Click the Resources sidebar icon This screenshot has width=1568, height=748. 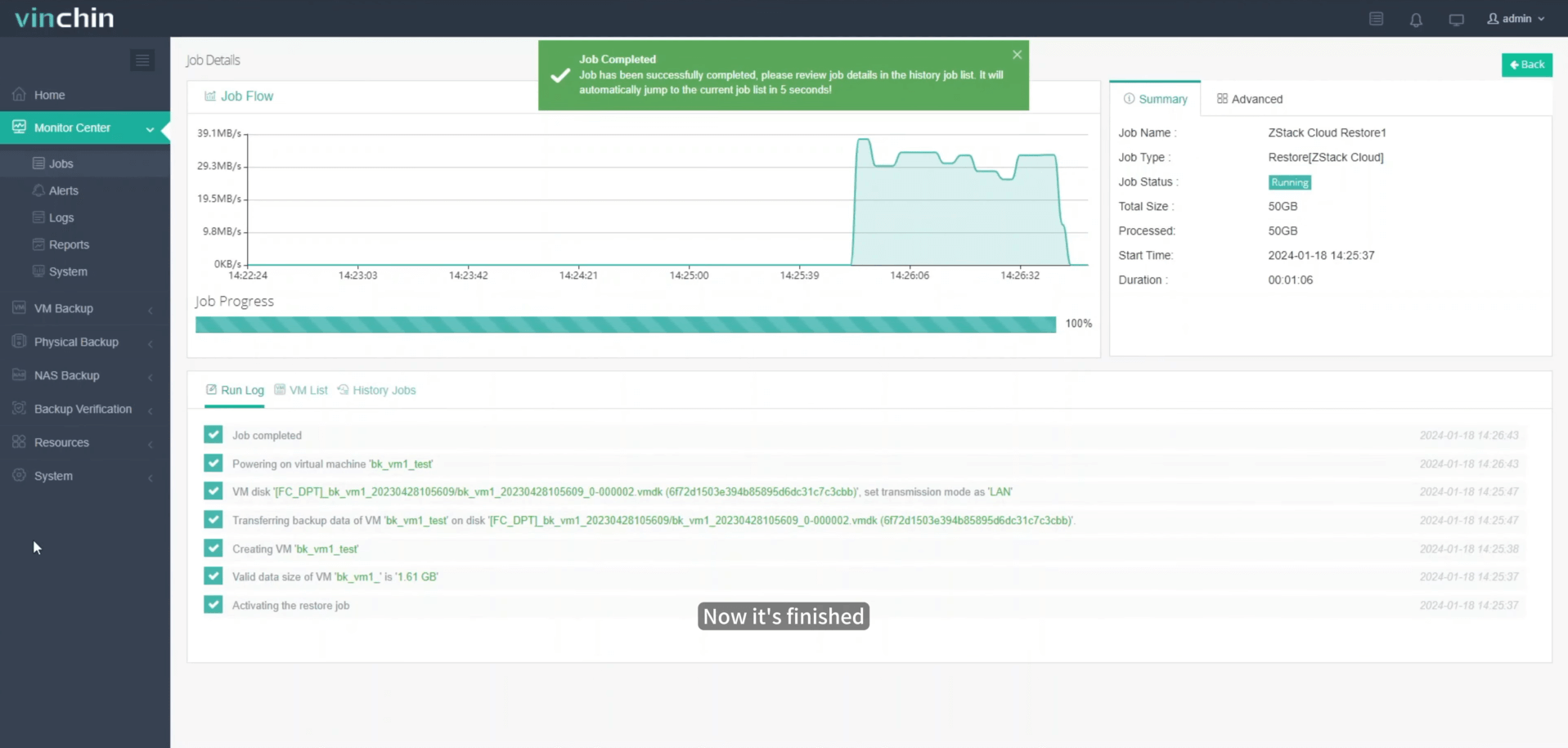tap(20, 442)
